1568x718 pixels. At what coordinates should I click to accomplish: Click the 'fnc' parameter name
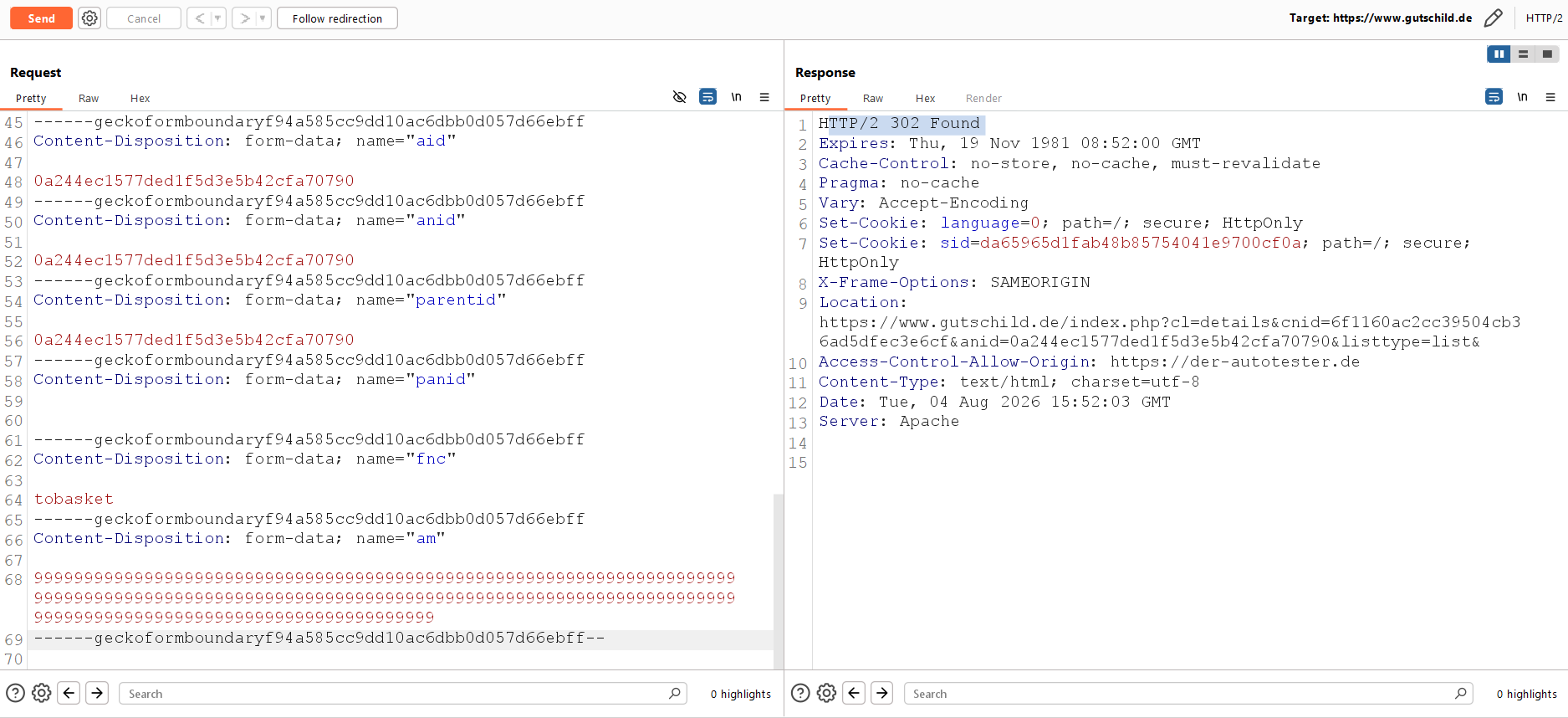[x=432, y=459]
